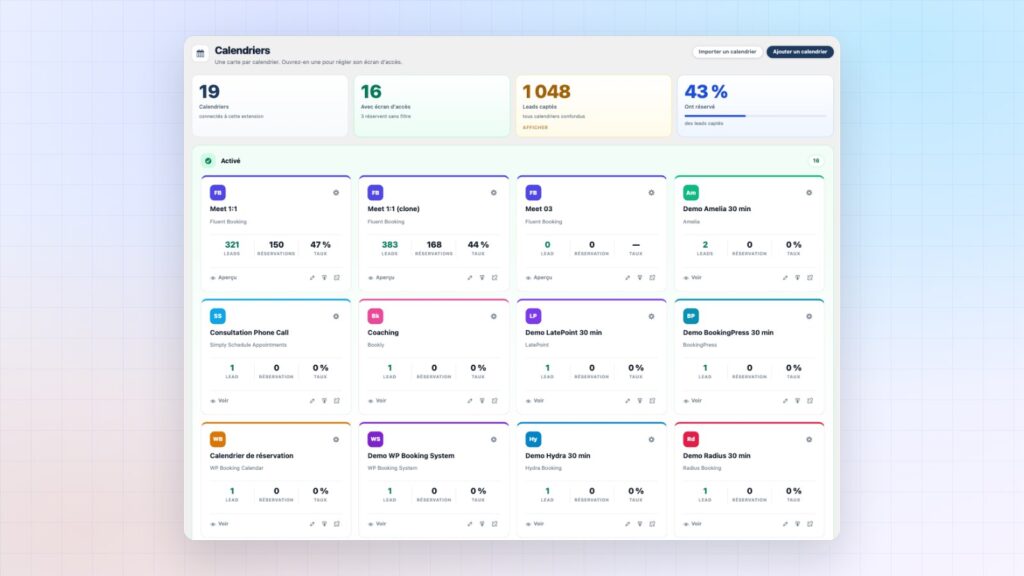Screen dimensions: 1024x576
Task: Click the blue SS badge on Consultation Phone Call
Action: (217, 316)
